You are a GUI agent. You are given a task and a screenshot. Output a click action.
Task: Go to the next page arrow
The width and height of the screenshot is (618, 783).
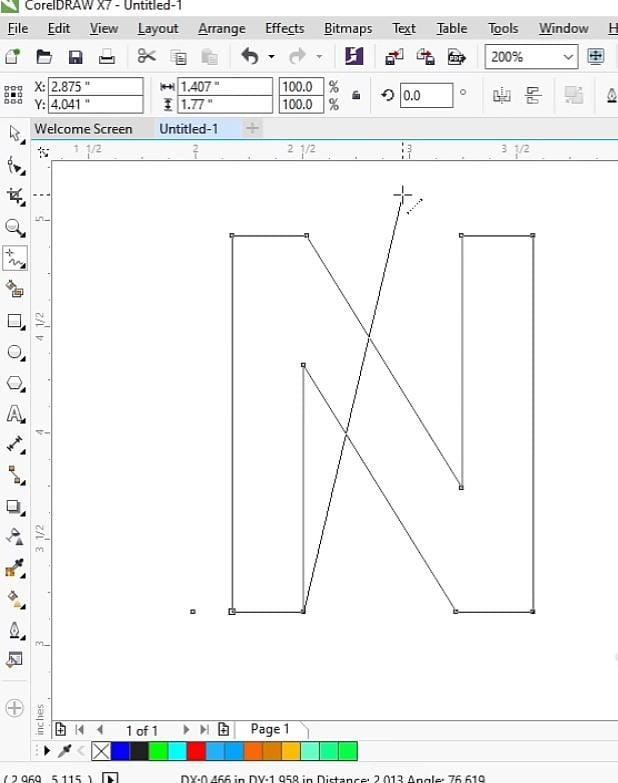186,730
